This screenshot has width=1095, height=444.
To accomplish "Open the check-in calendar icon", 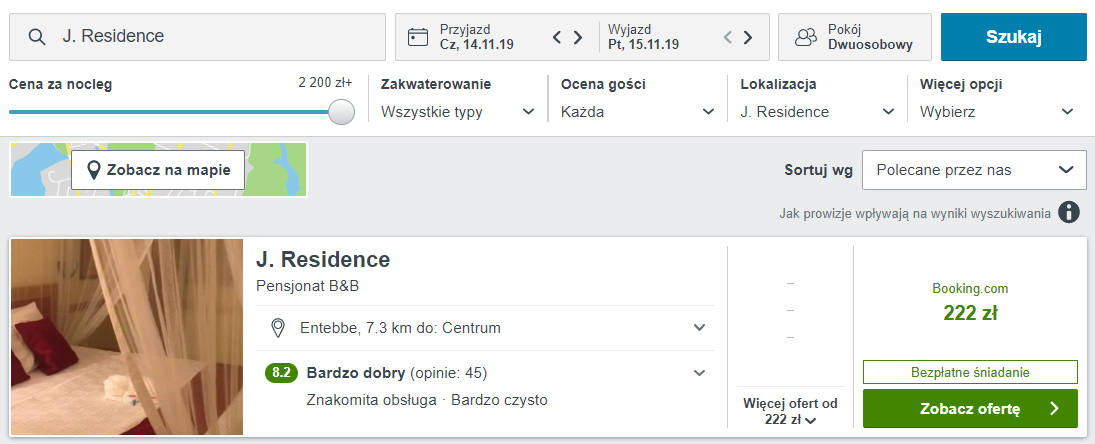I will 418,37.
